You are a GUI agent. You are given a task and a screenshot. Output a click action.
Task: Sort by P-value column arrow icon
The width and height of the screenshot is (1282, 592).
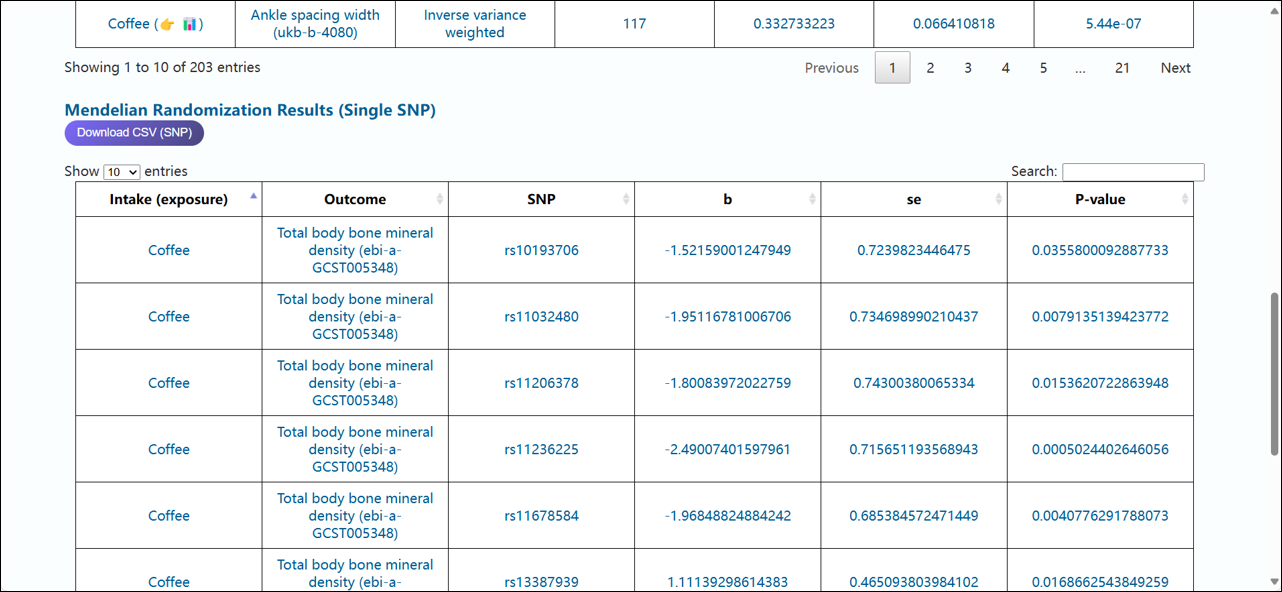[1184, 199]
